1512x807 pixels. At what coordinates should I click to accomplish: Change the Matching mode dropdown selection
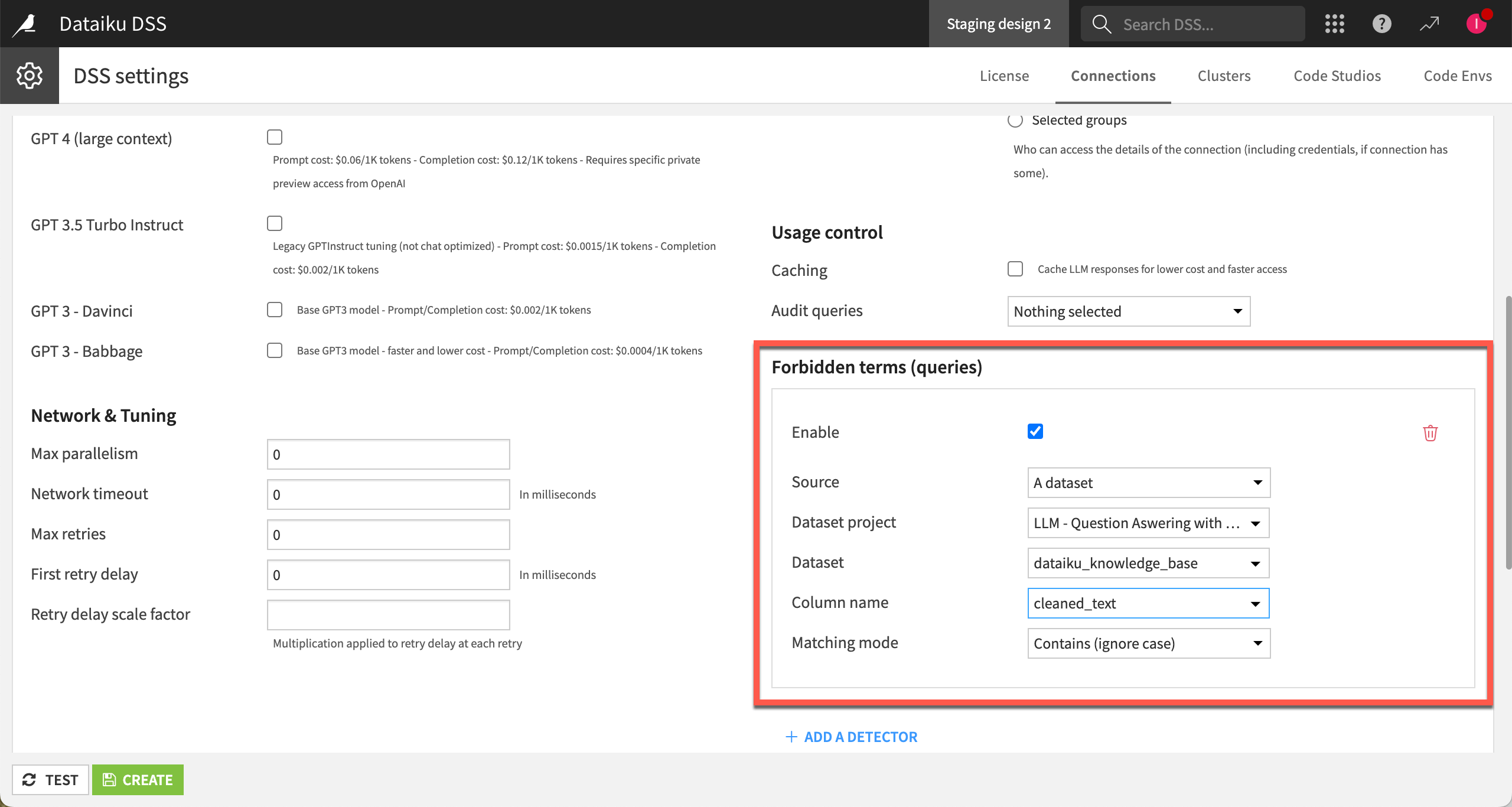click(1148, 643)
